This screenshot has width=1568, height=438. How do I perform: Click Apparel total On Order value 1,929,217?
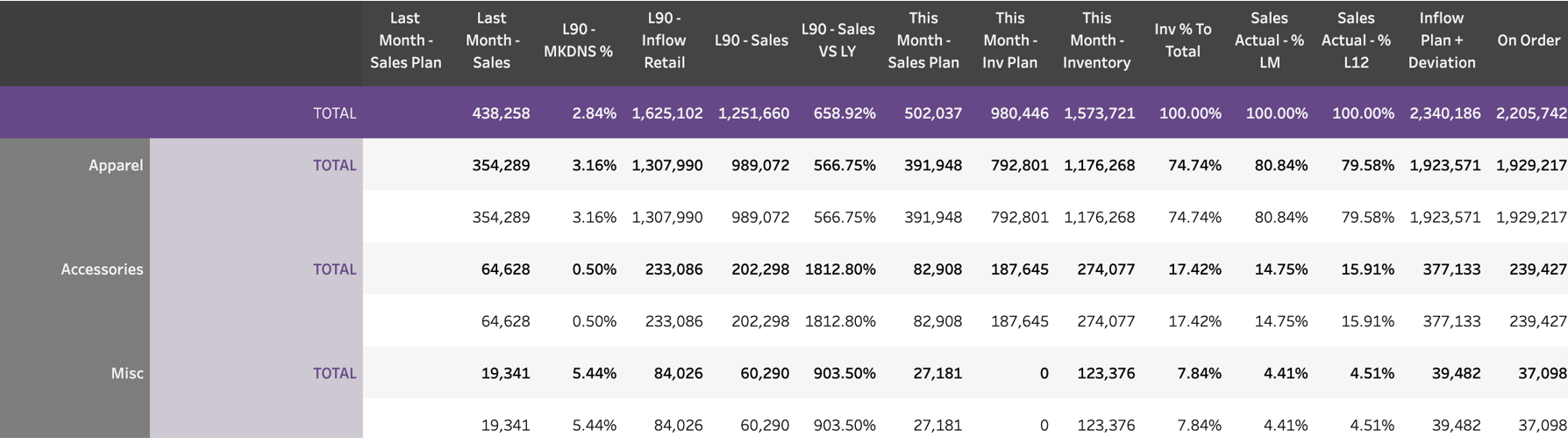click(x=1531, y=165)
